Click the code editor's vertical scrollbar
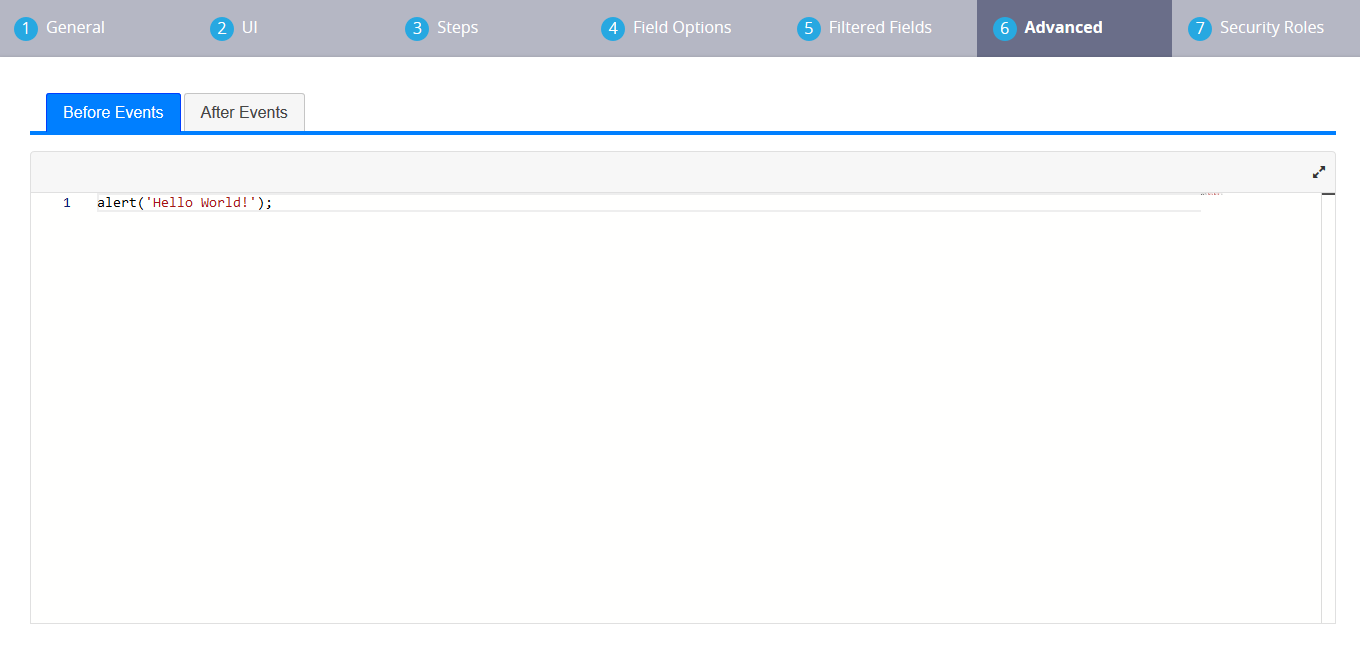This screenshot has width=1360, height=661. click(x=1328, y=400)
